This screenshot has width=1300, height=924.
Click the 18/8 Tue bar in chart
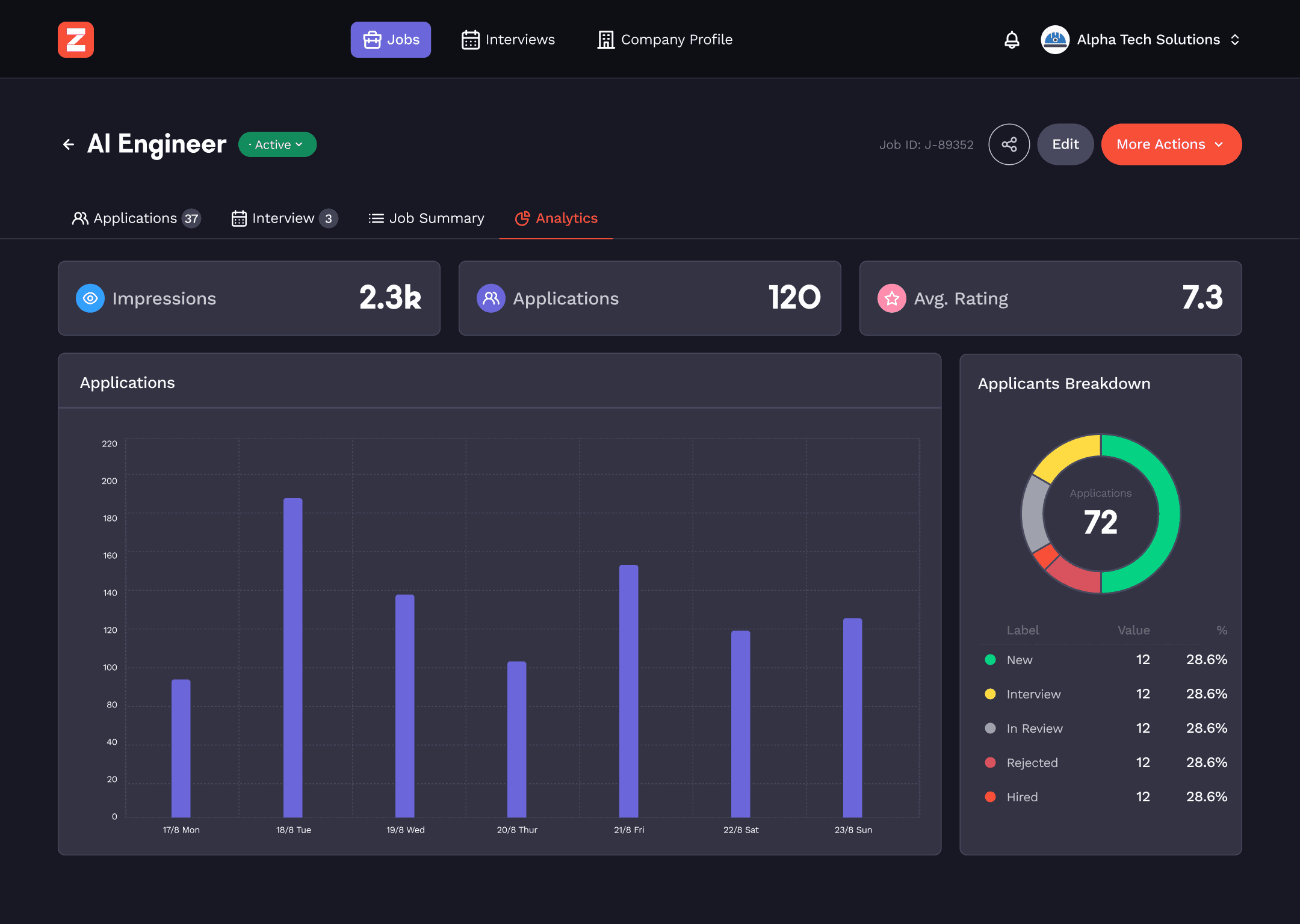[293, 657]
